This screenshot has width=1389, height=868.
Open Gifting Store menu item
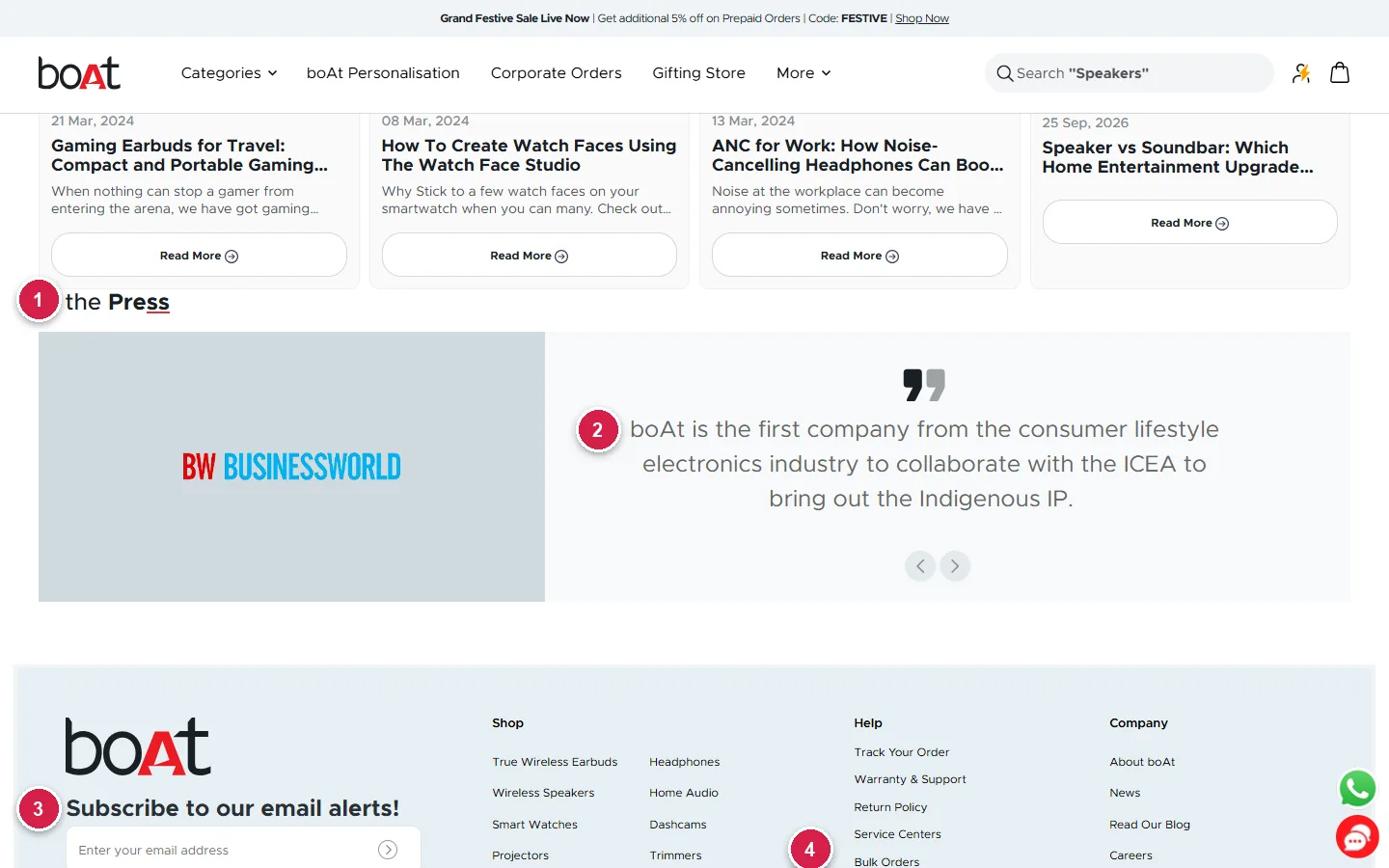click(x=699, y=73)
